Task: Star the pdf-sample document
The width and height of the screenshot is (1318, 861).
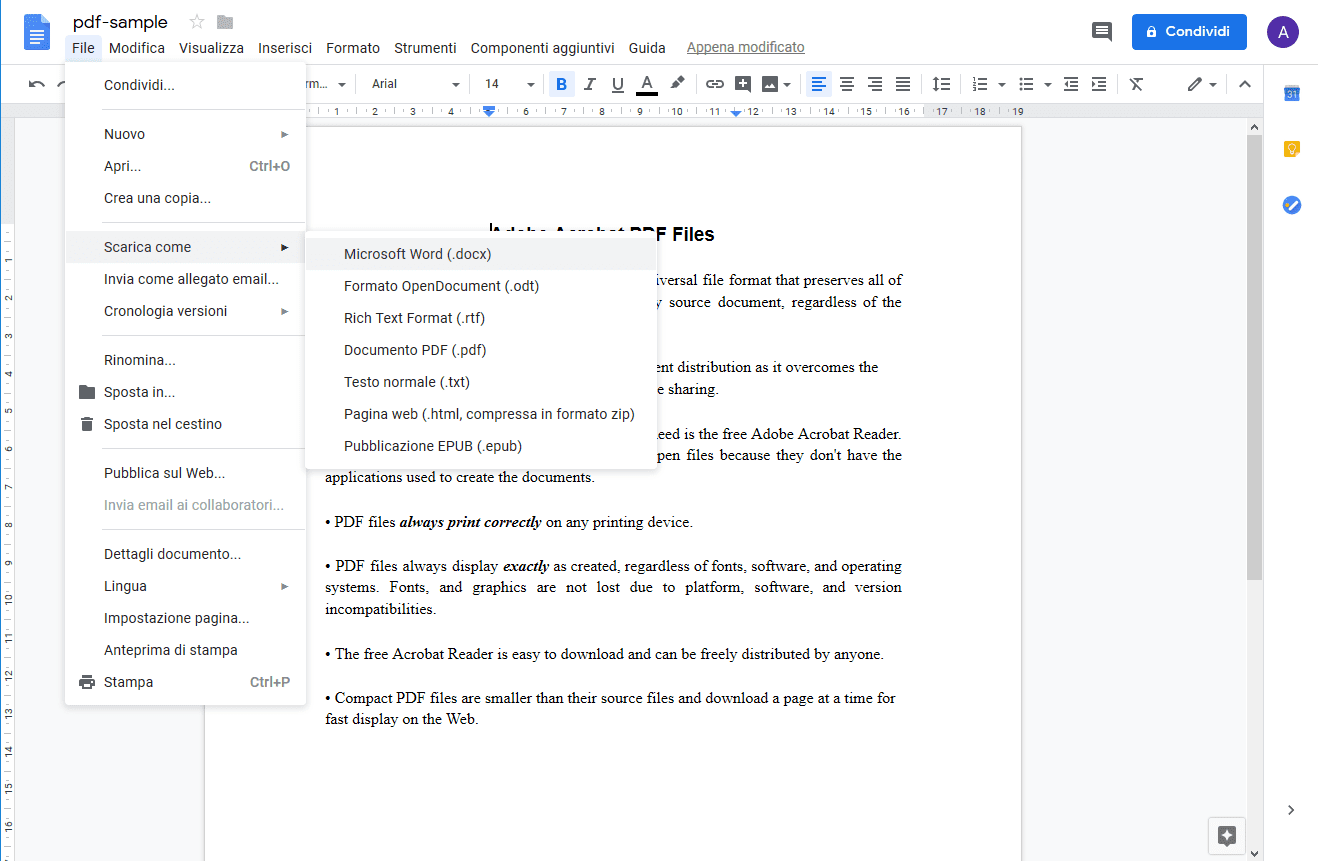Action: click(x=197, y=22)
